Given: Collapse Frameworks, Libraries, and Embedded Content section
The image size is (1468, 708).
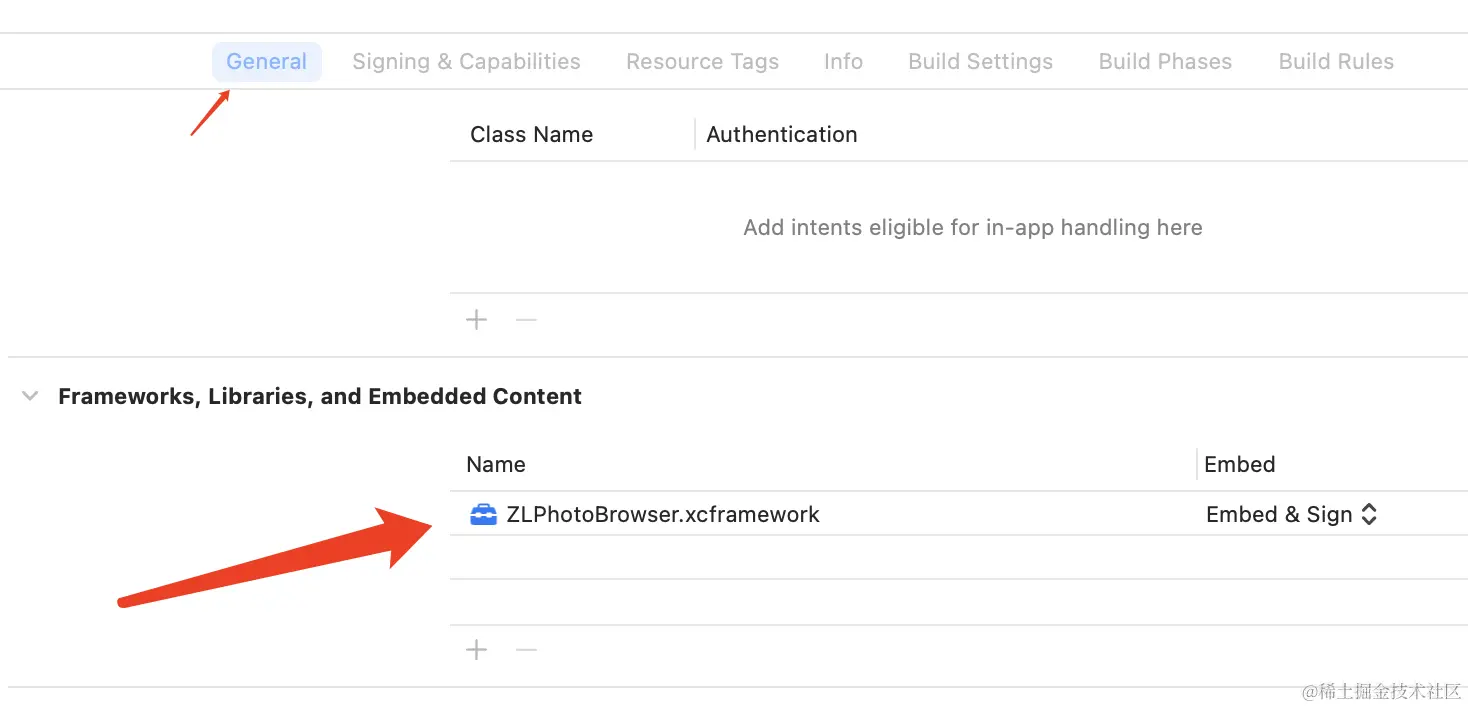Looking at the screenshot, I should click(30, 396).
